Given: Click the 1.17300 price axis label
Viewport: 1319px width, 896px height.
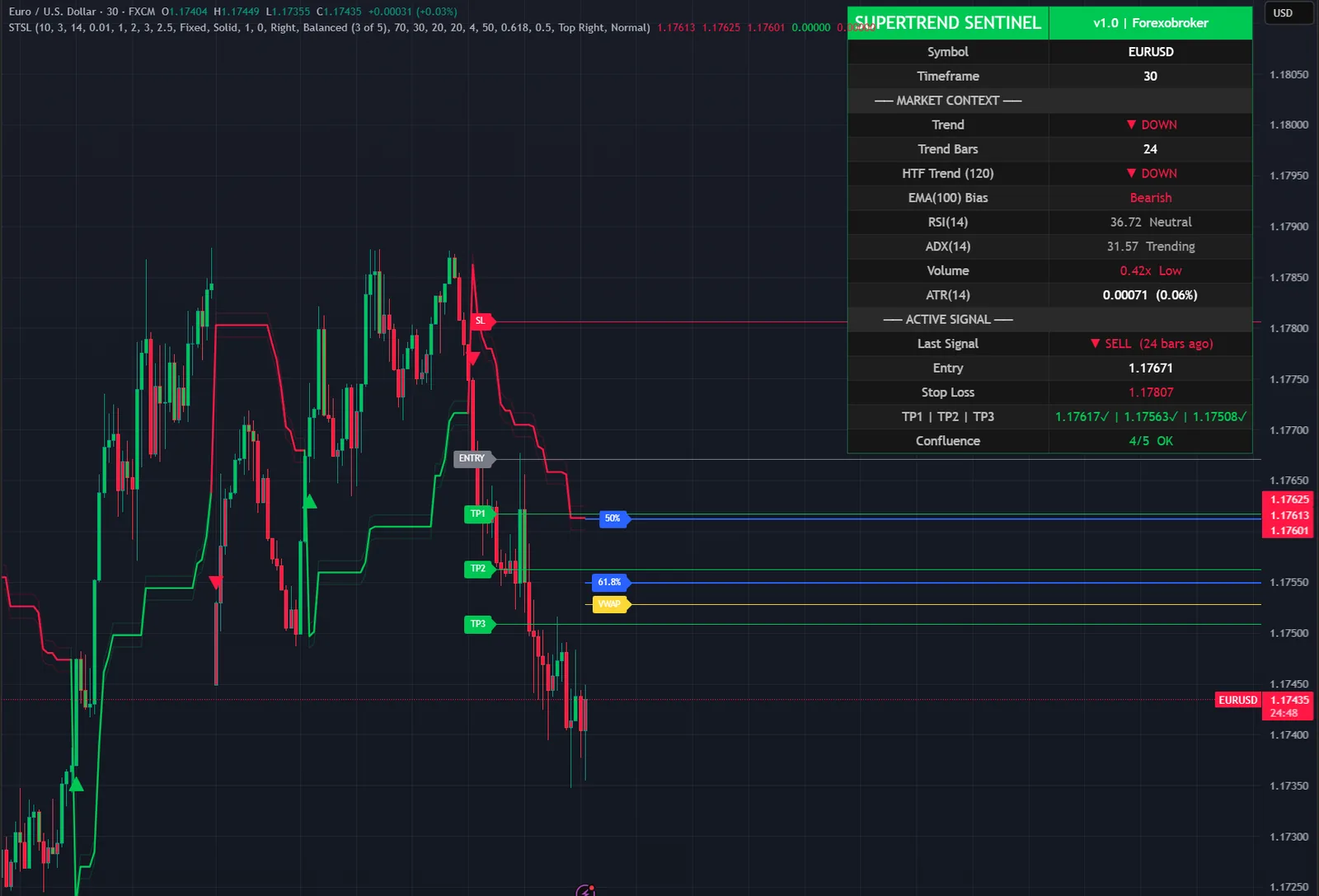Looking at the screenshot, I should 1288,837.
